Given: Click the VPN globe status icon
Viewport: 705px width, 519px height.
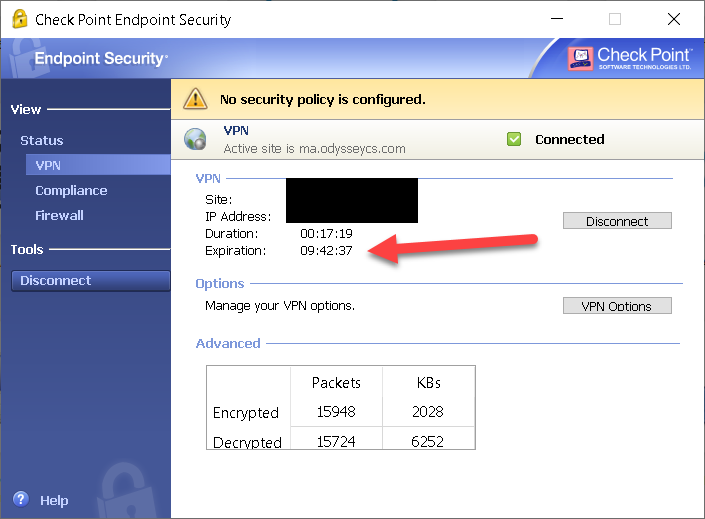Looking at the screenshot, I should click(x=195, y=140).
